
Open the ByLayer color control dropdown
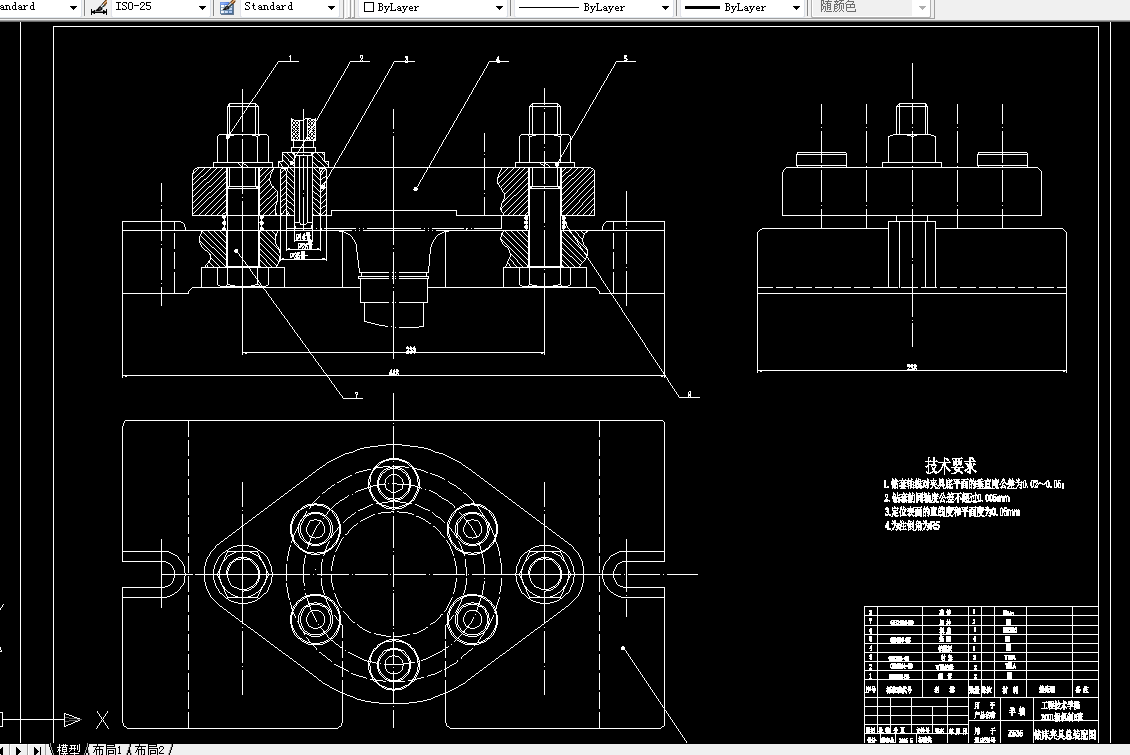[499, 8]
